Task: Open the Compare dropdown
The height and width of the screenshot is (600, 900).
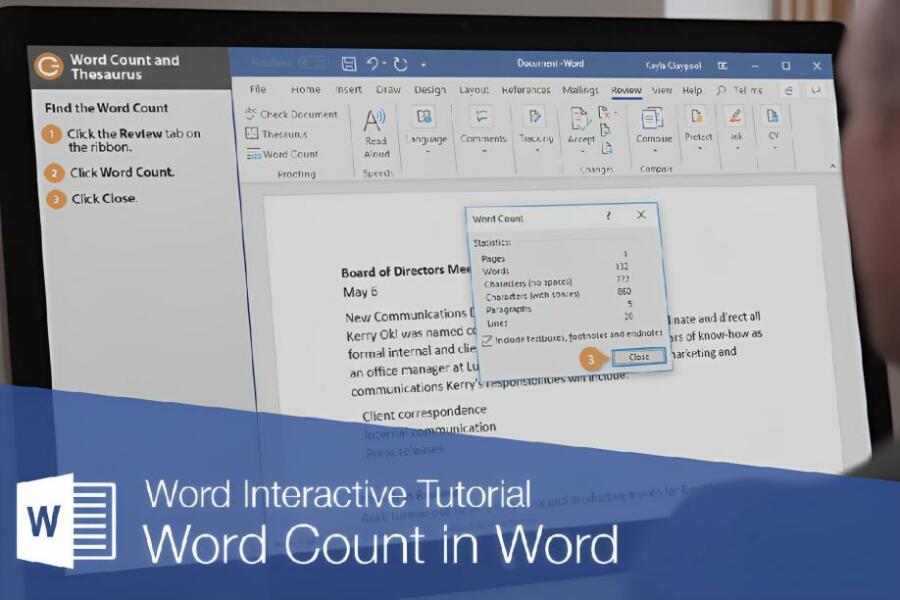Action: coord(654,130)
